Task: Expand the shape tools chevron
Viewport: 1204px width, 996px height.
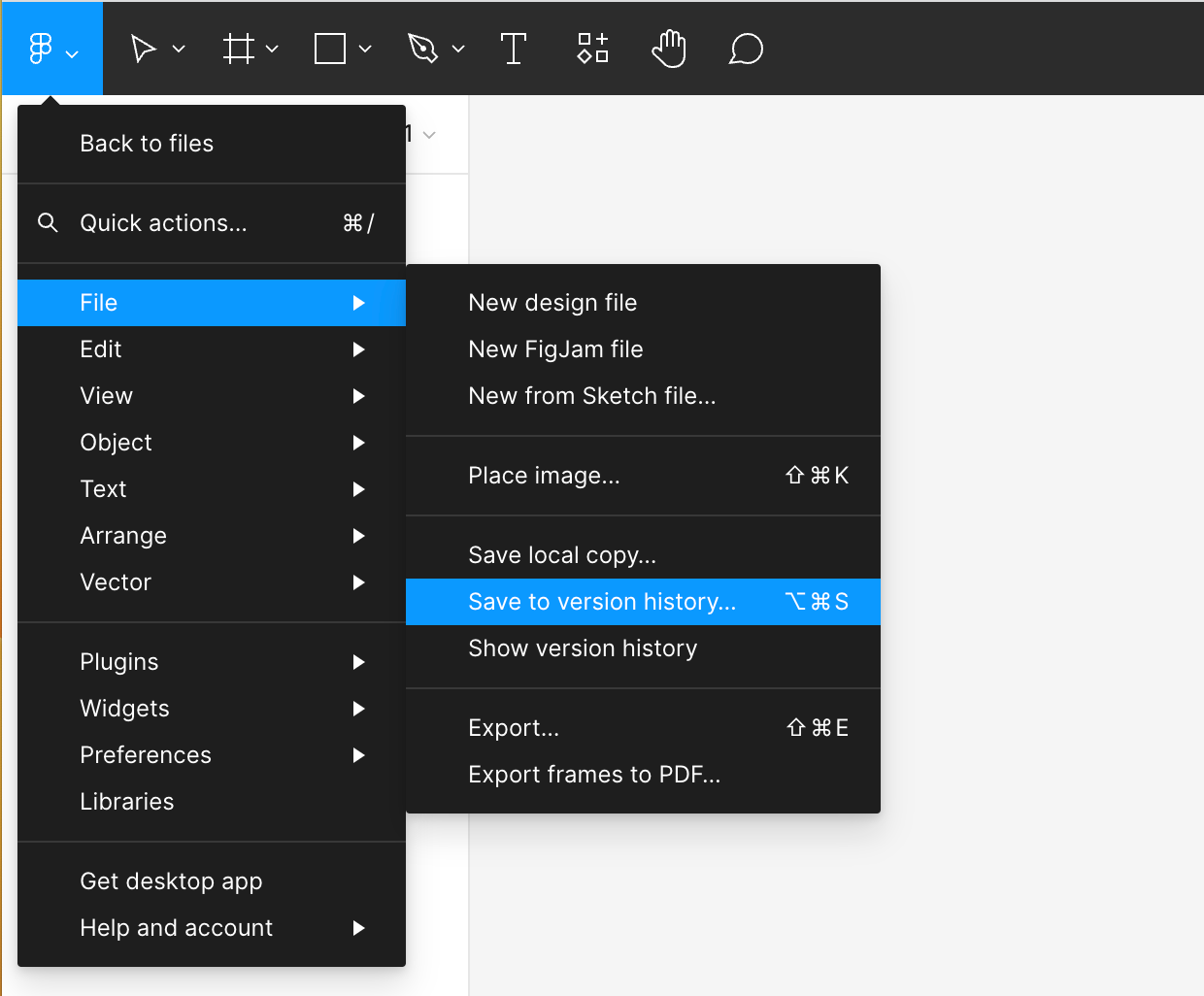Action: [x=365, y=49]
